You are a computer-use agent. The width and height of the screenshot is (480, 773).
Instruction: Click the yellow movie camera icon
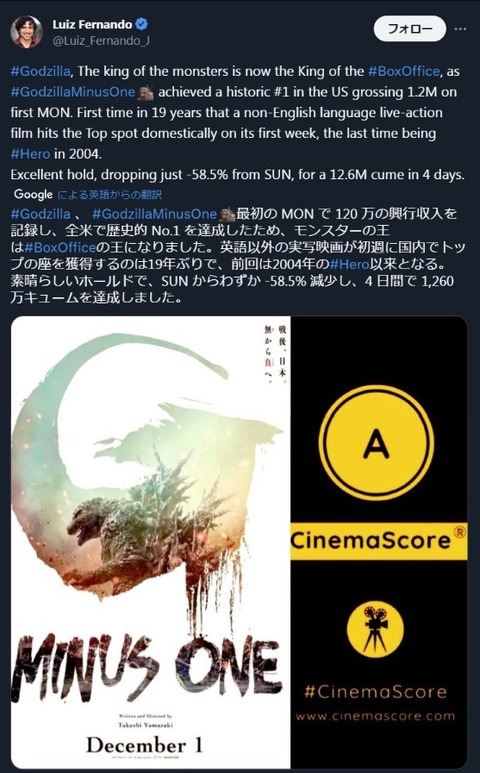click(376, 629)
